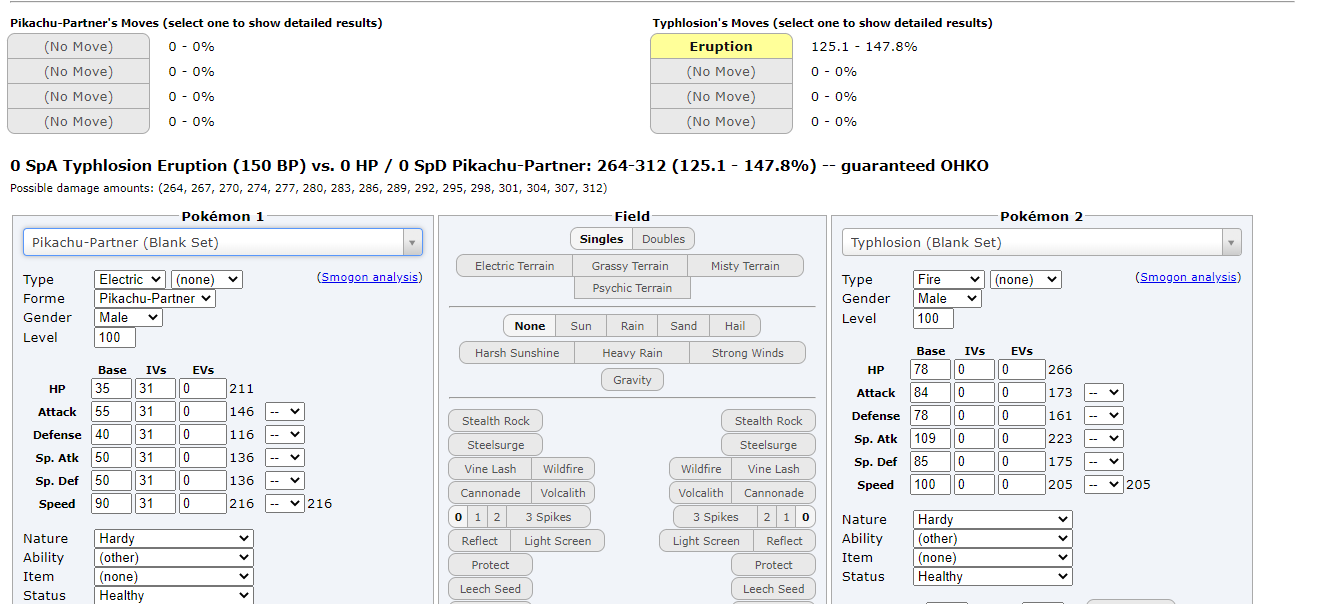Click Typhlosion's Speed base stat field
This screenshot has width=1320, height=604.
pos(931,485)
